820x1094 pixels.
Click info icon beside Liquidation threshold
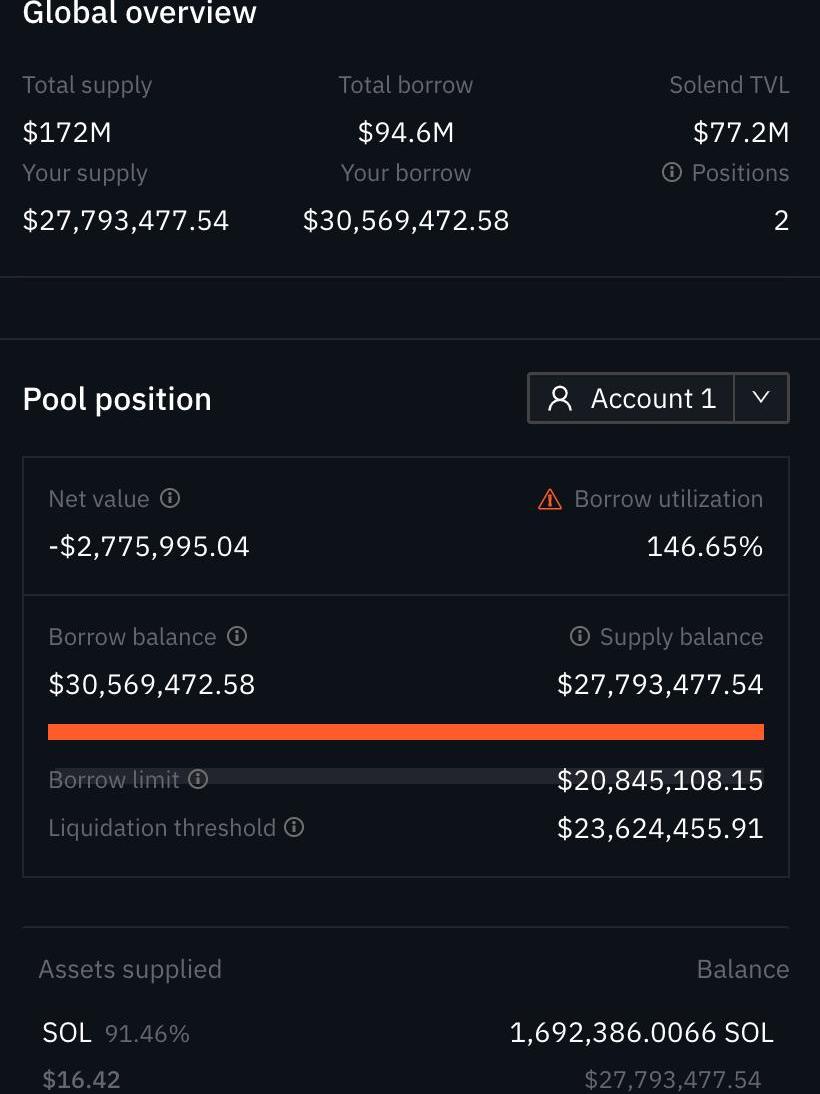294,827
